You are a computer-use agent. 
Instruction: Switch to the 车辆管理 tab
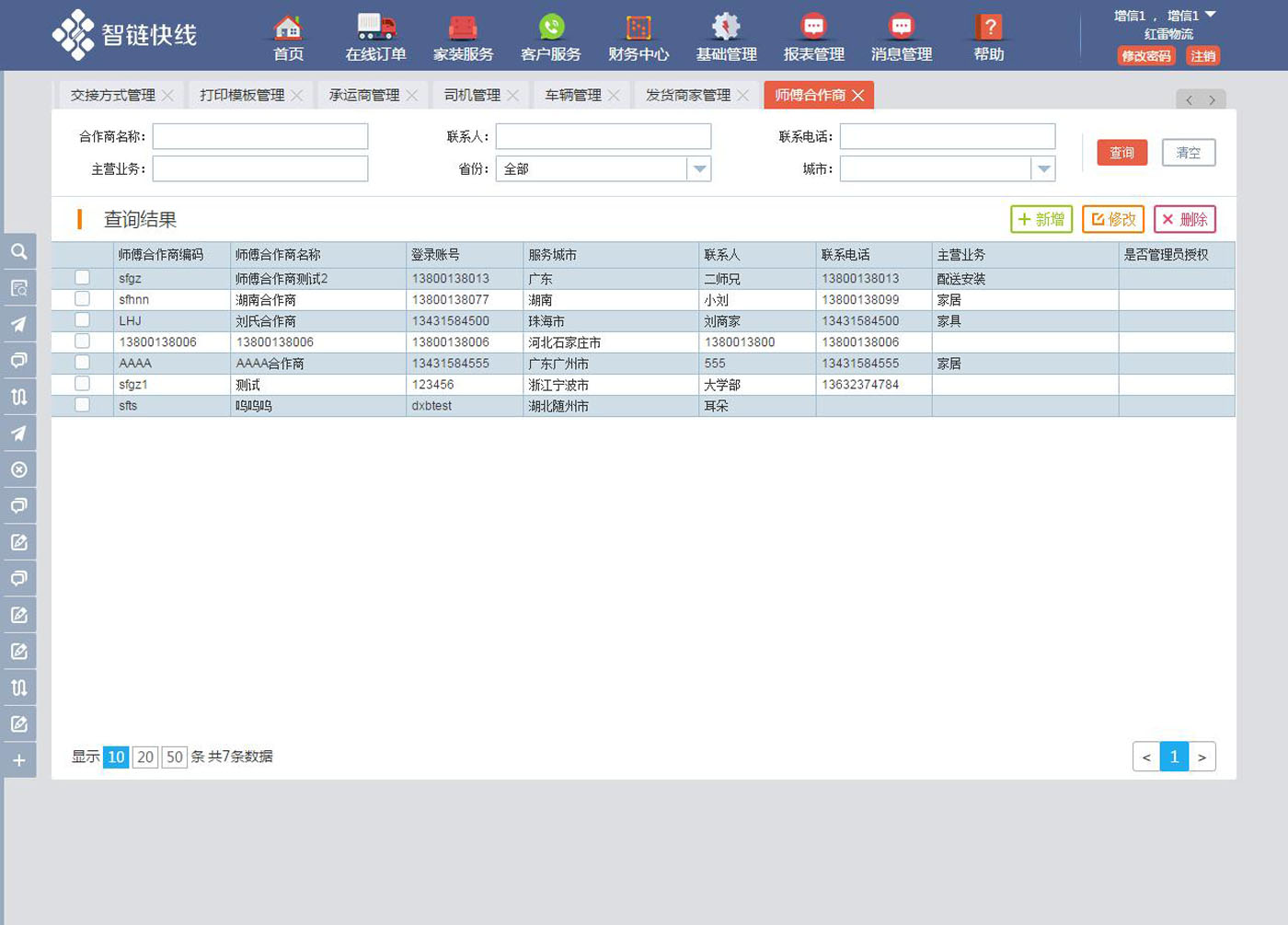[x=572, y=95]
